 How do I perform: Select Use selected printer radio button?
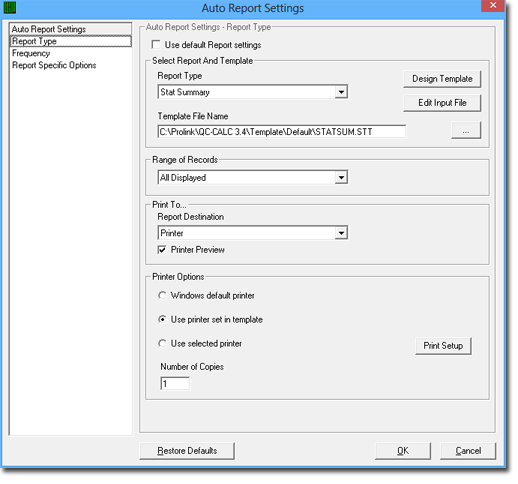[162, 343]
